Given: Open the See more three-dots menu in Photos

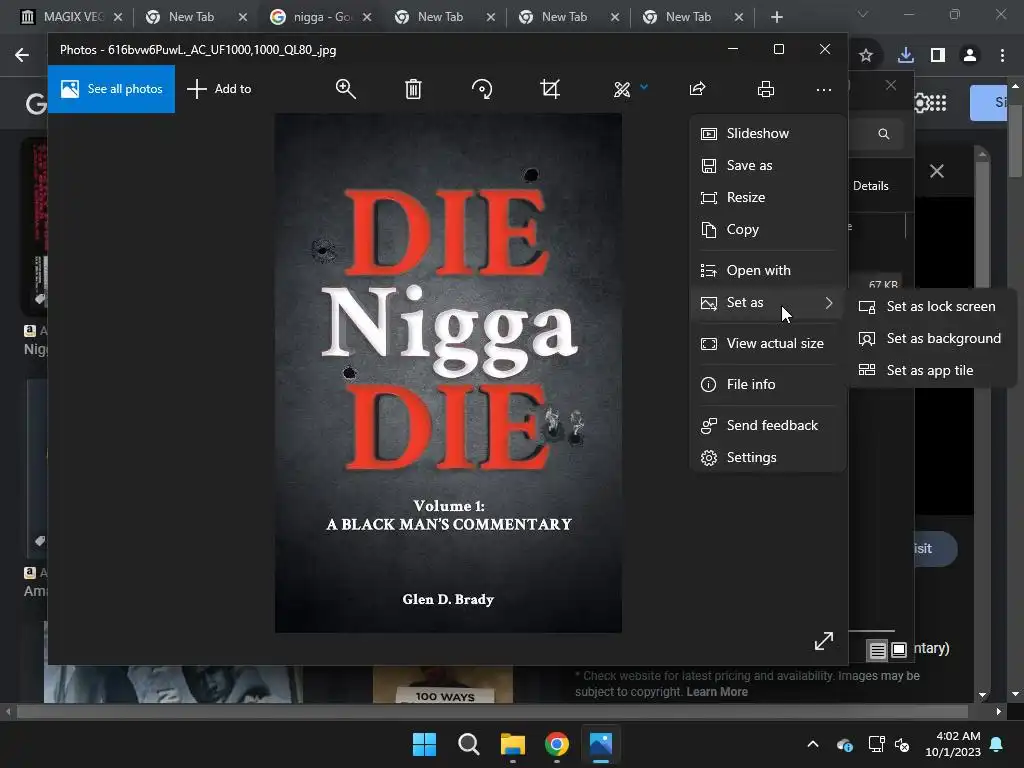Looking at the screenshot, I should pos(824,89).
